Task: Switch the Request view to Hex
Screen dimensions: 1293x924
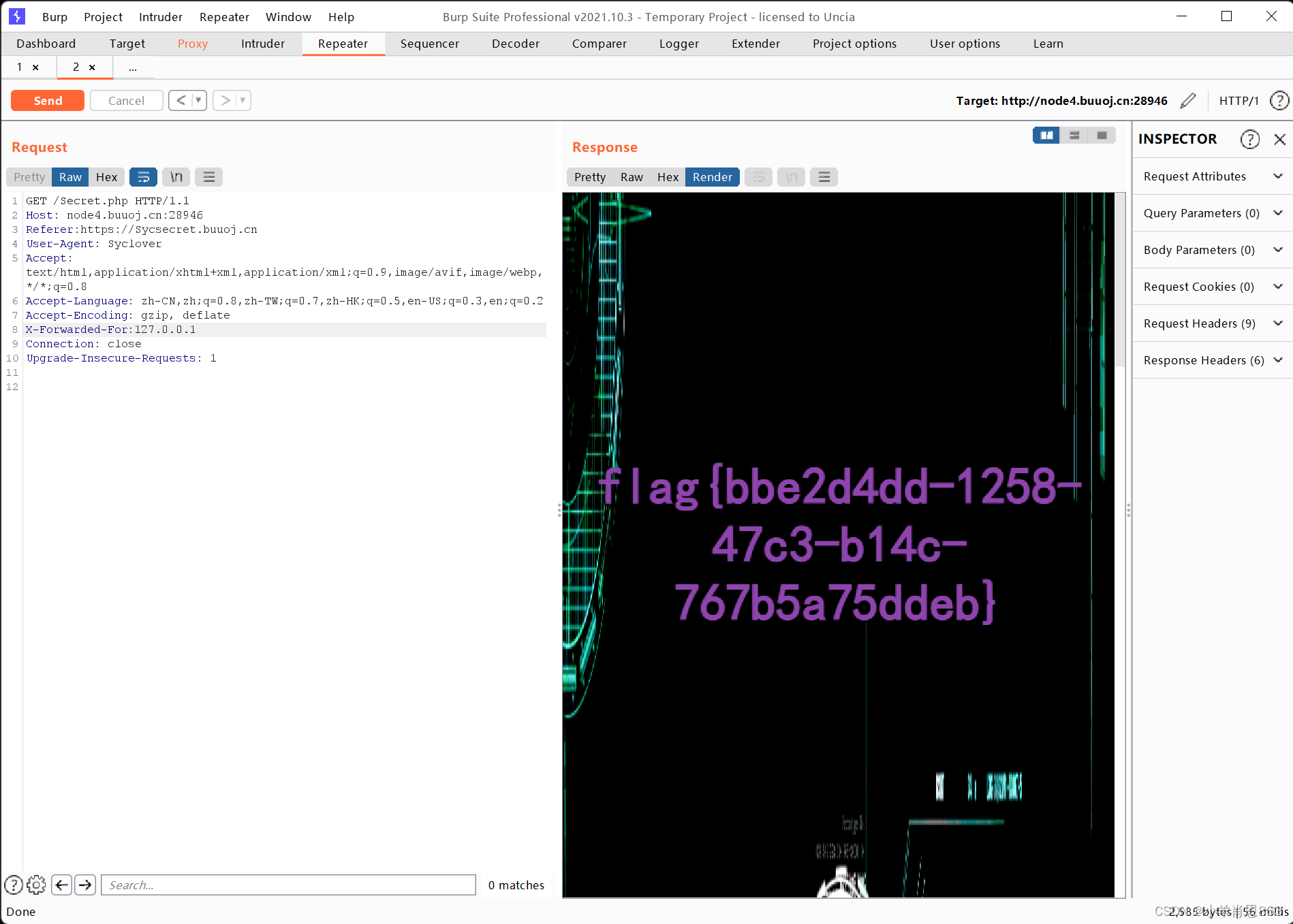Action: click(x=106, y=177)
